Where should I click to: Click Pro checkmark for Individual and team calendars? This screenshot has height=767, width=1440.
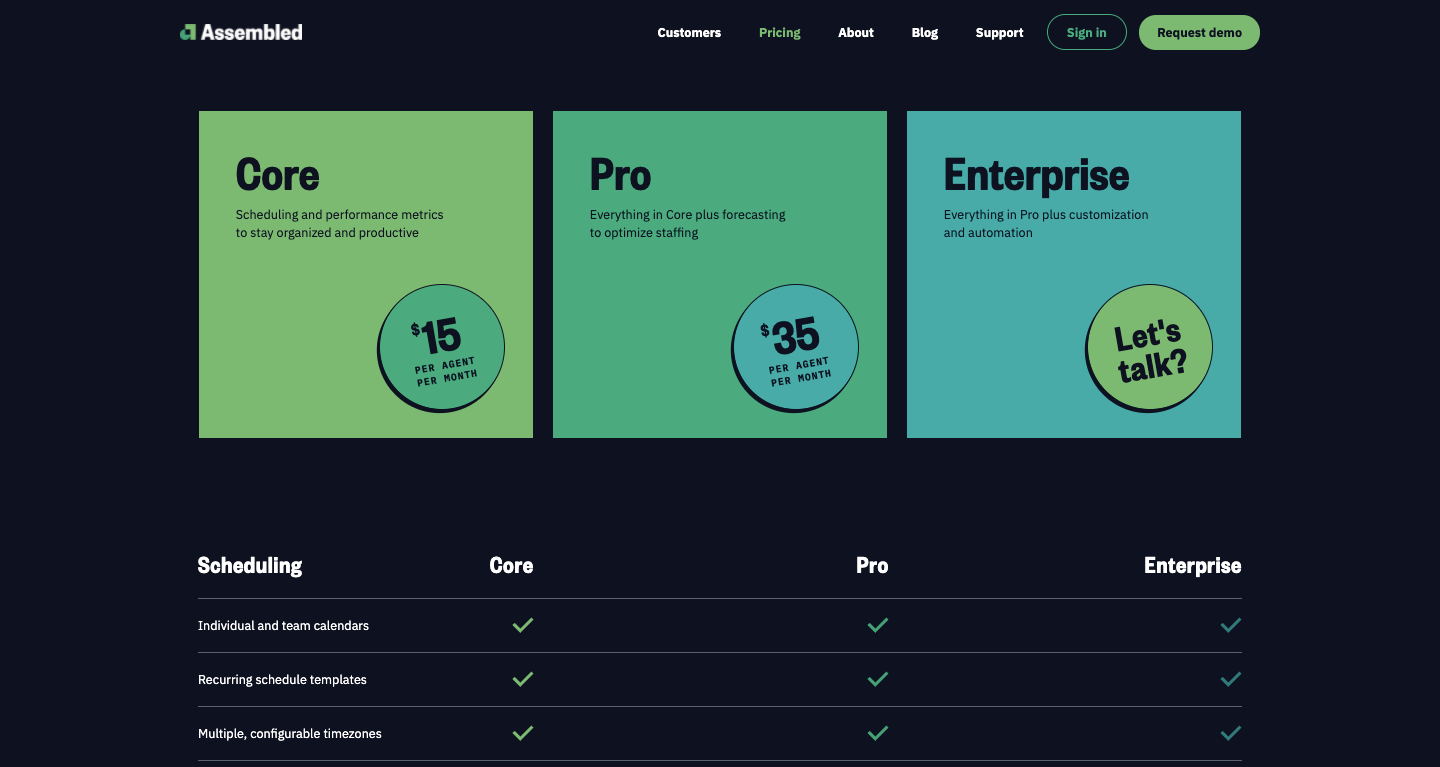click(x=878, y=625)
